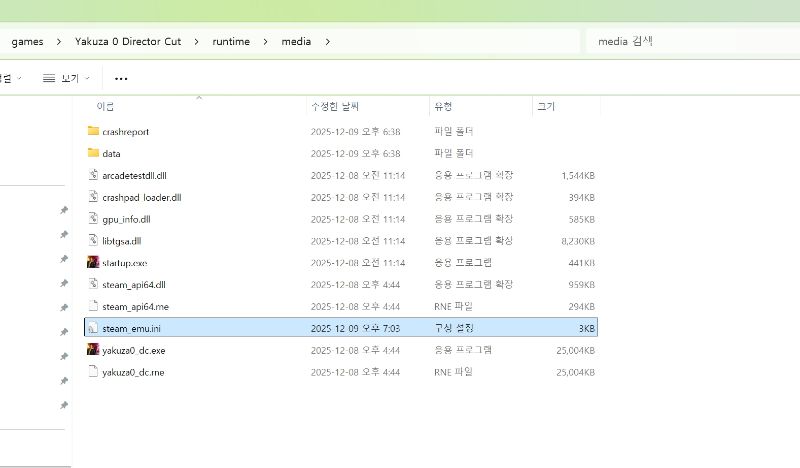This screenshot has width=800, height=468.
Task: Click the yakuza0_dc.rne file icon
Action: [x=93, y=372]
